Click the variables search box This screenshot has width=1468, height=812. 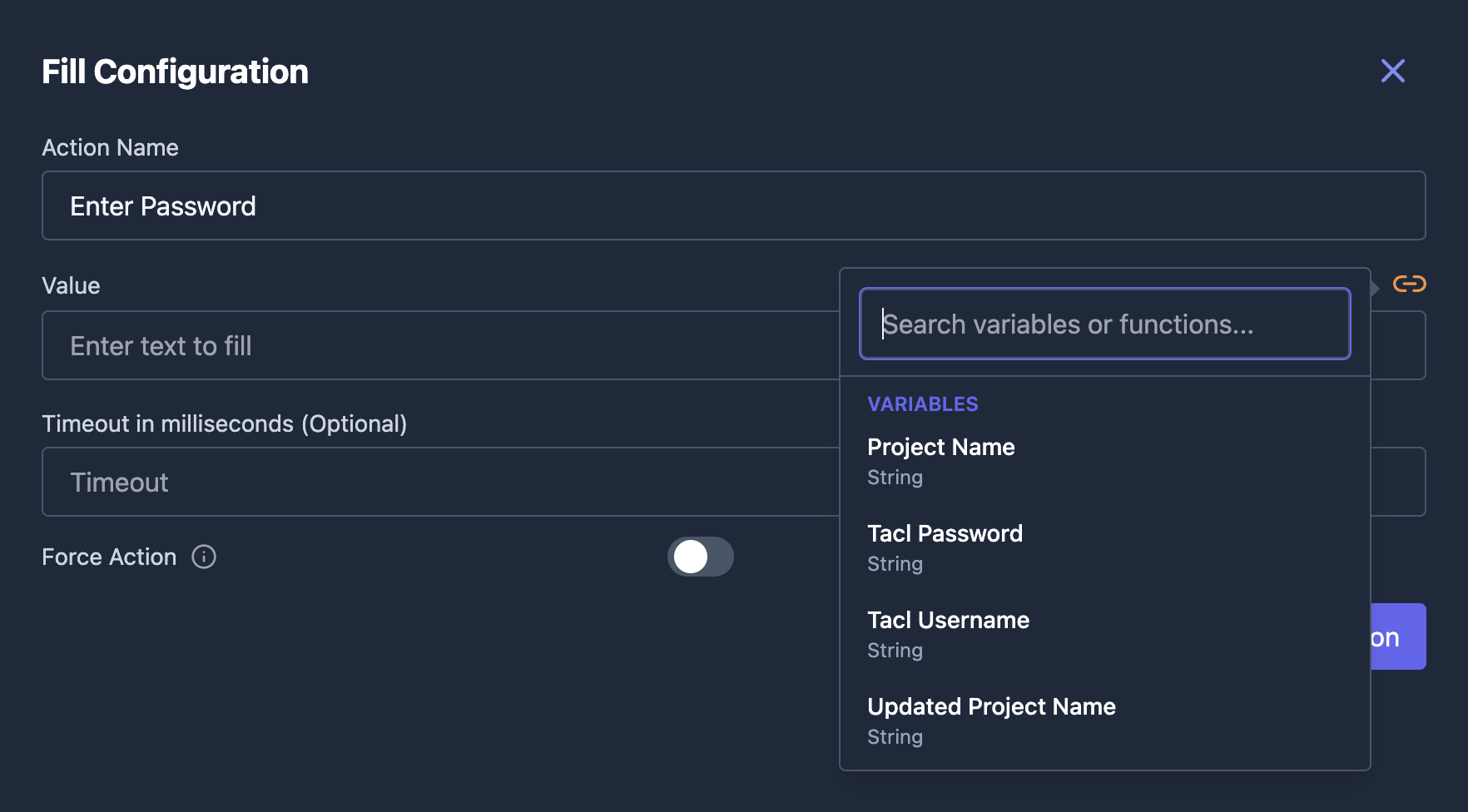1104,324
